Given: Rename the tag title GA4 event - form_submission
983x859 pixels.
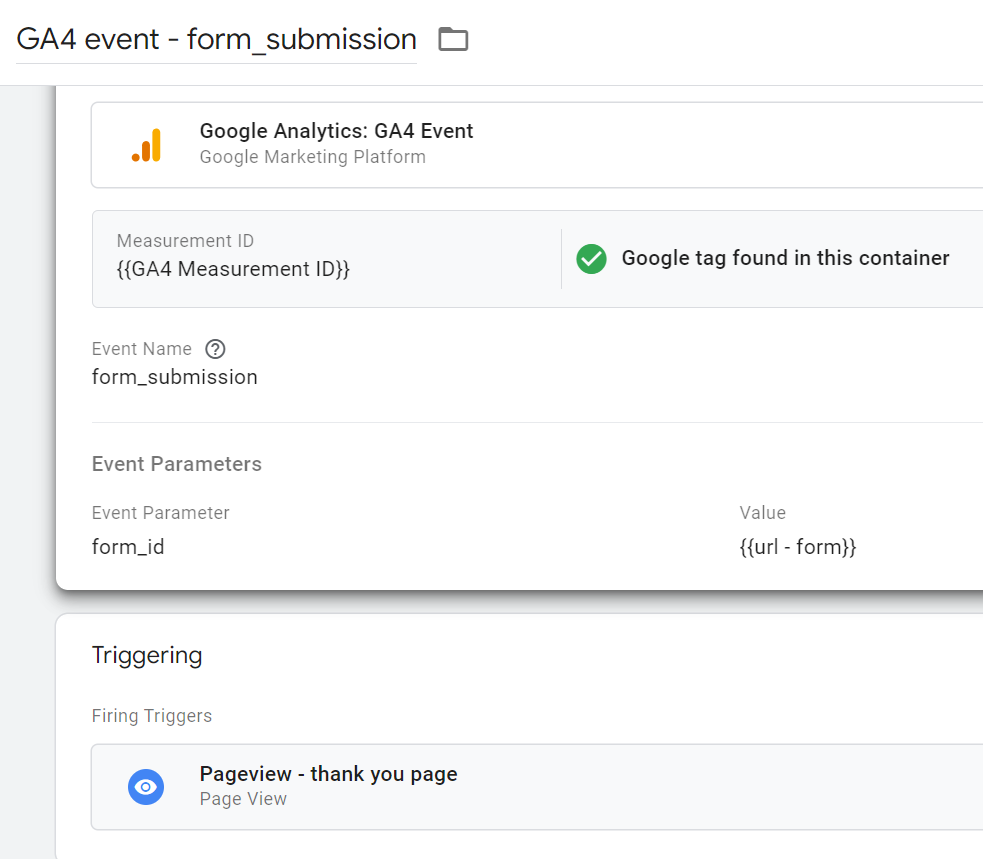Looking at the screenshot, I should tap(216, 40).
